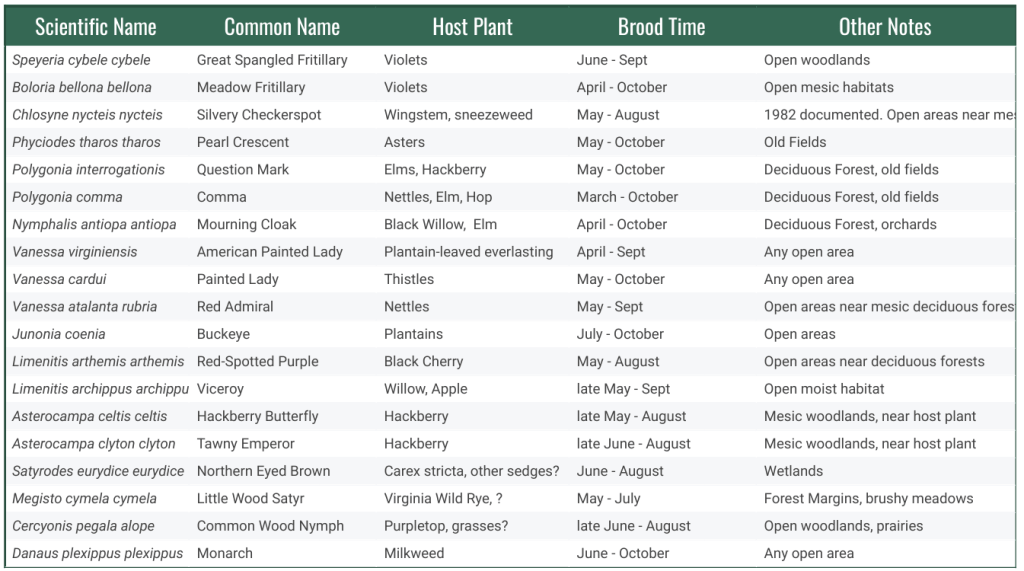Select the Other Notes column header
Screen dimensions: 1024x571
tap(884, 27)
